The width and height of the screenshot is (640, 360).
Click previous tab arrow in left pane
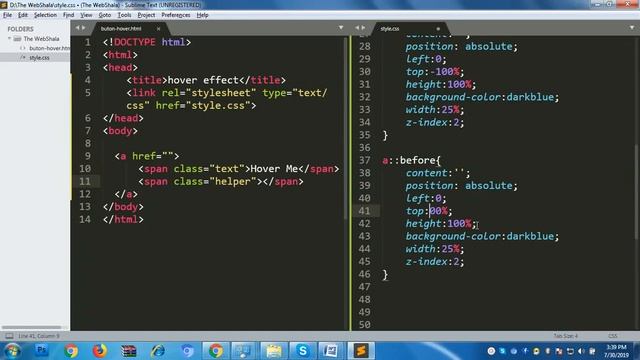(x=77, y=28)
